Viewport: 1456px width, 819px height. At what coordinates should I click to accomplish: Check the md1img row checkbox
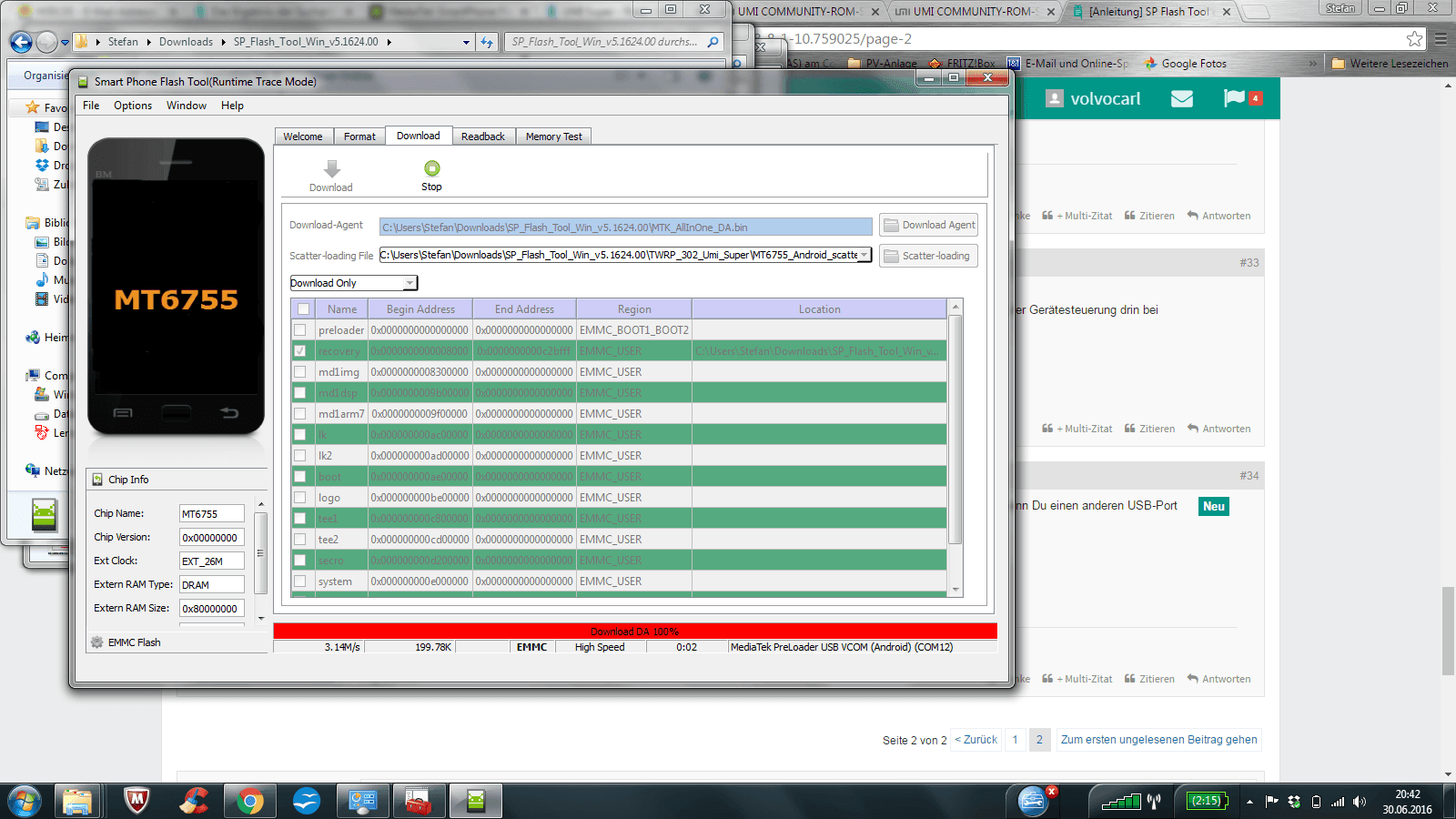300,371
